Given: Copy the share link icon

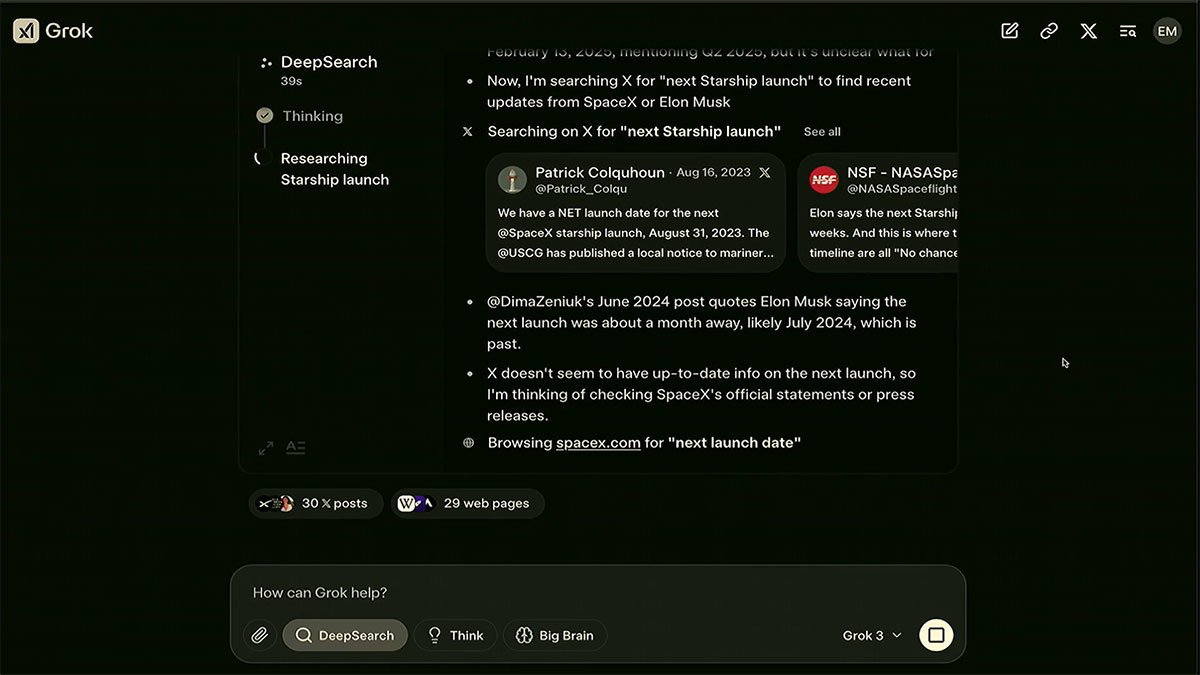Looking at the screenshot, I should [x=1049, y=31].
